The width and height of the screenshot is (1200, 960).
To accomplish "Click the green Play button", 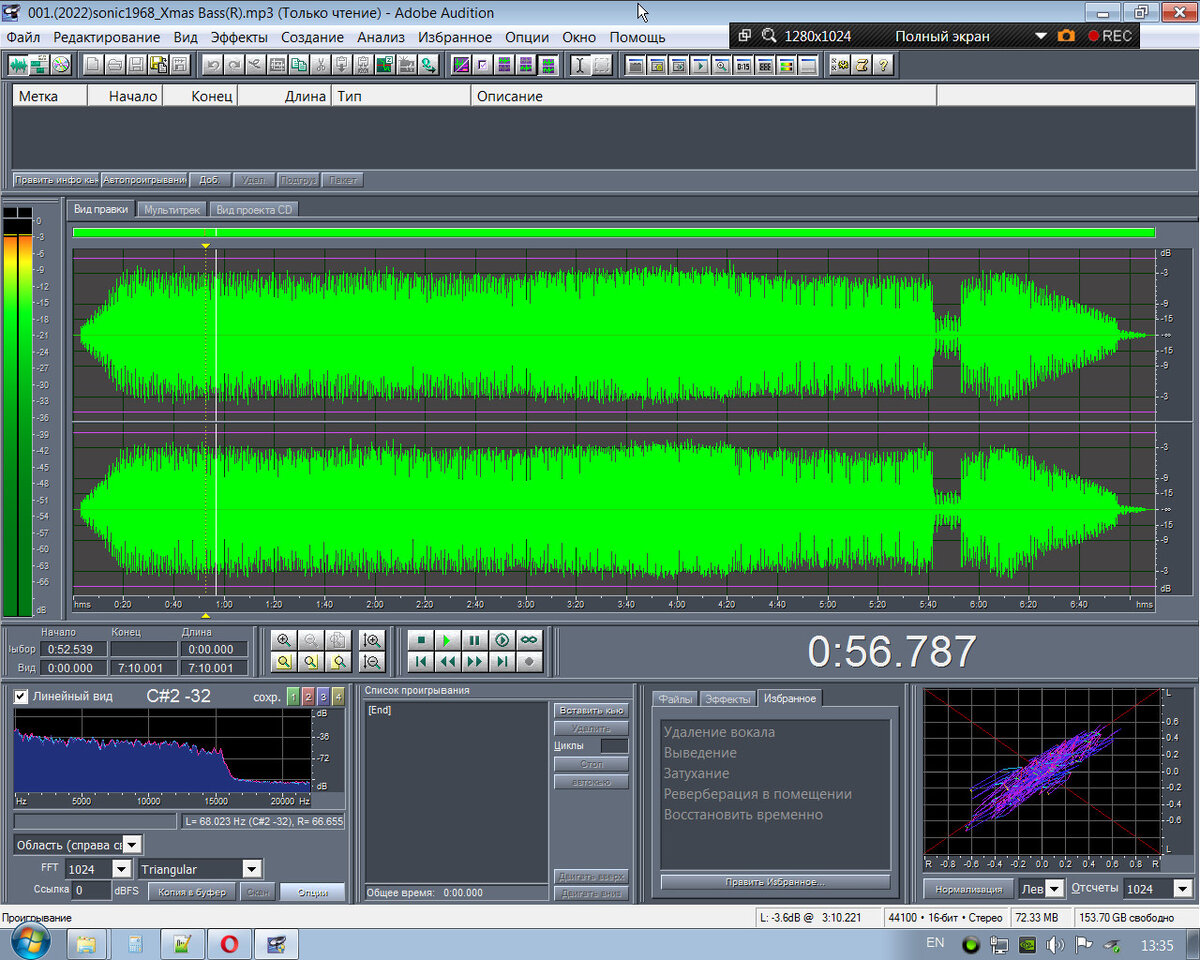I will (x=447, y=640).
